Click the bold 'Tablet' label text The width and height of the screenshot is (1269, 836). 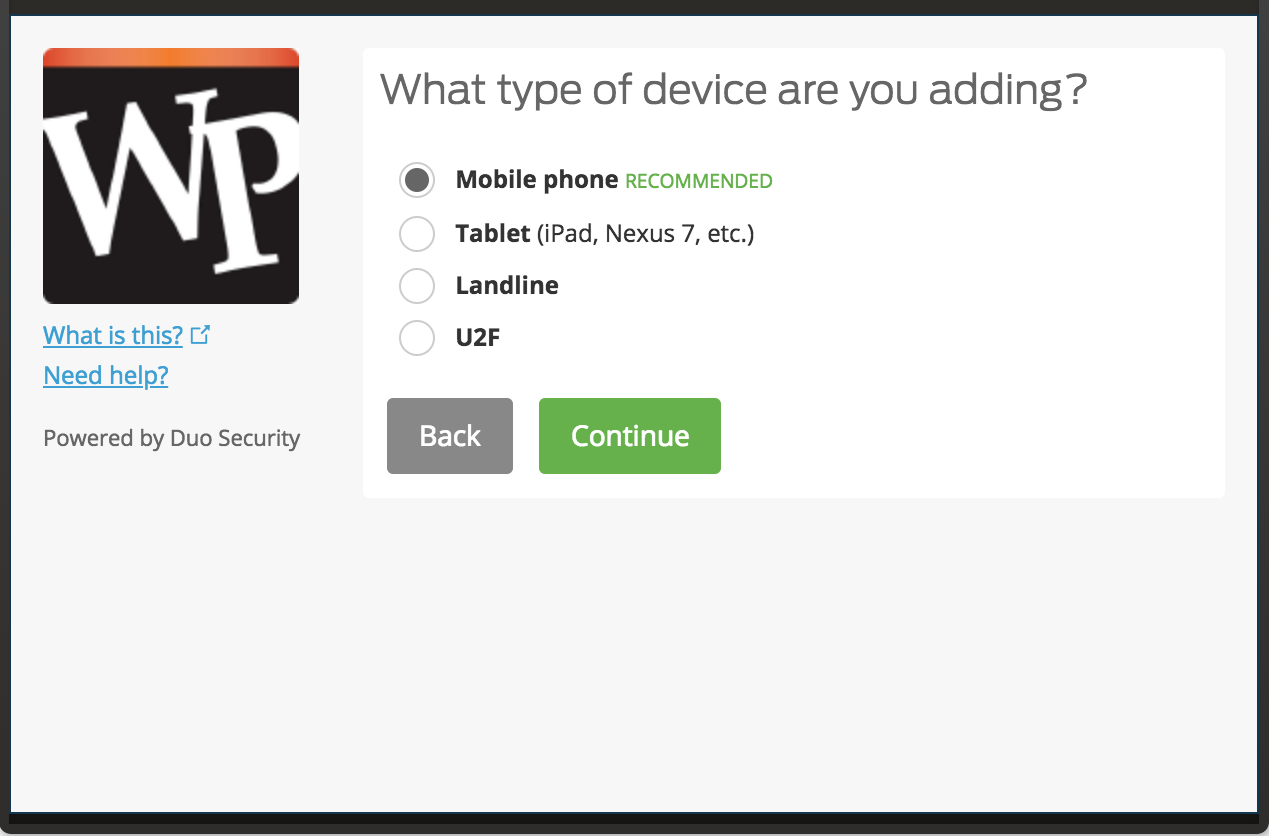tap(493, 234)
